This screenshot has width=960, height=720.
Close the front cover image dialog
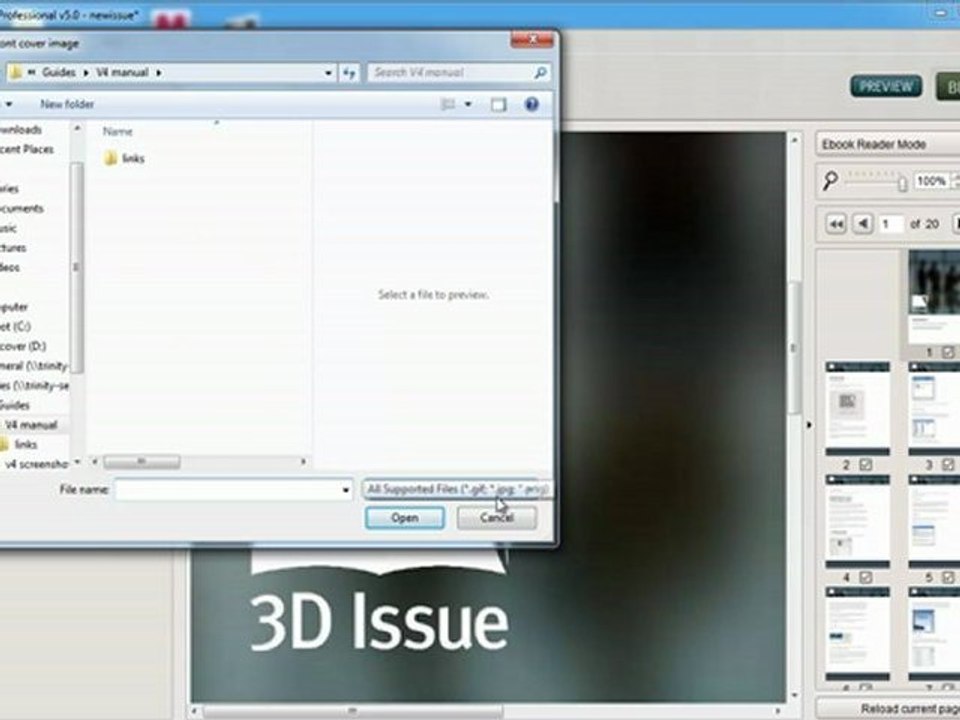coord(531,39)
